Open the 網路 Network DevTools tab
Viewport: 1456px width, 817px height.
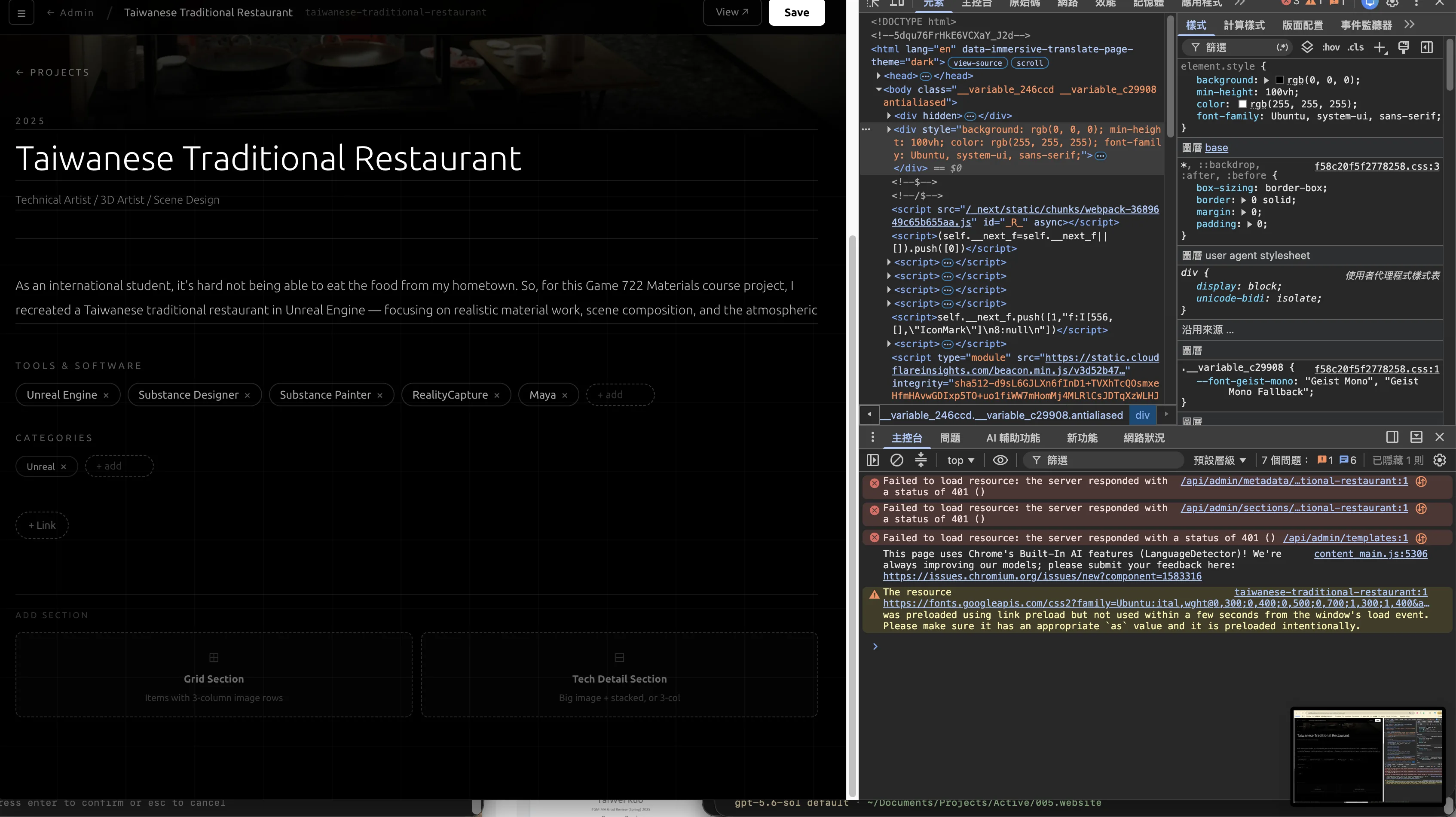[1068, 3]
